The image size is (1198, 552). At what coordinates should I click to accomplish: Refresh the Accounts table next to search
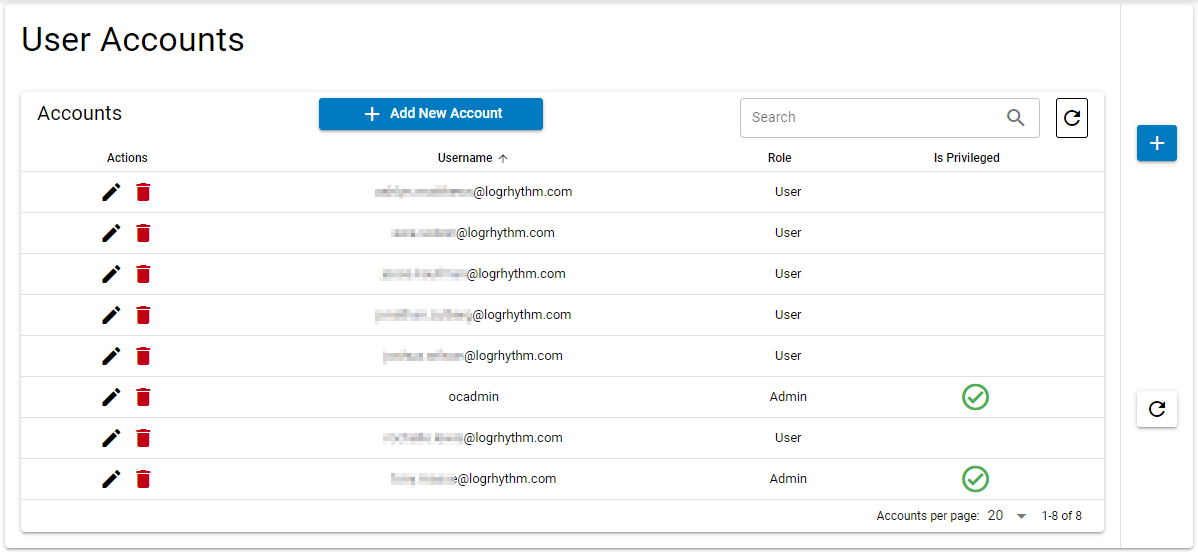[1072, 118]
